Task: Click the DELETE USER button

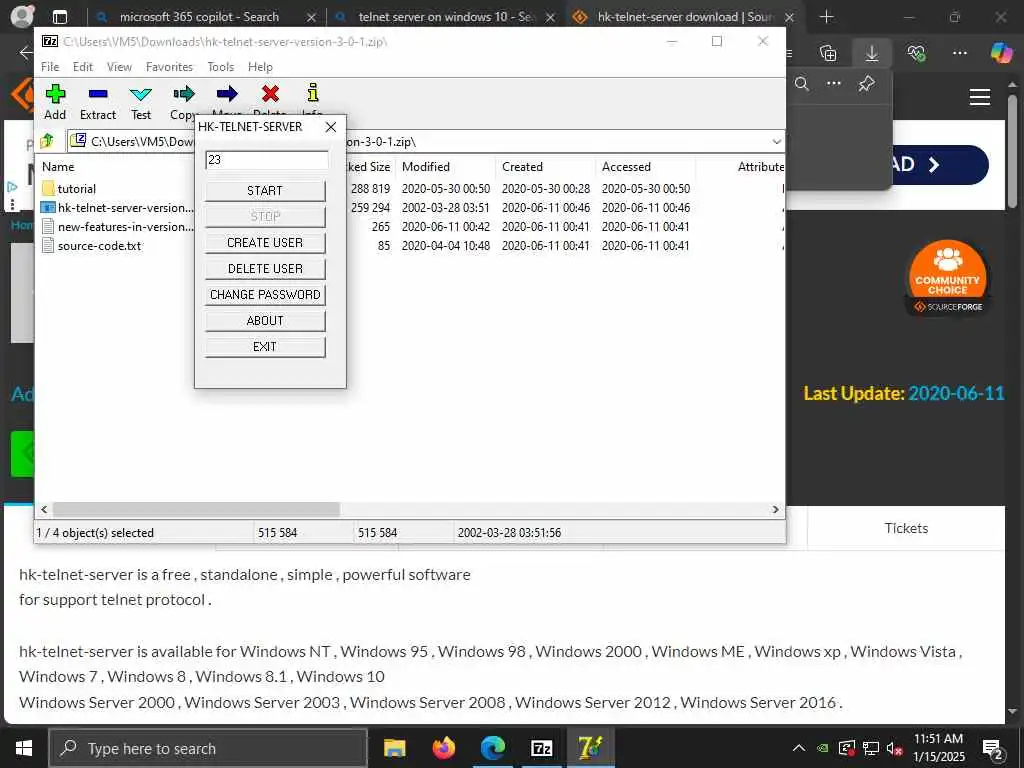Action: [265, 269]
